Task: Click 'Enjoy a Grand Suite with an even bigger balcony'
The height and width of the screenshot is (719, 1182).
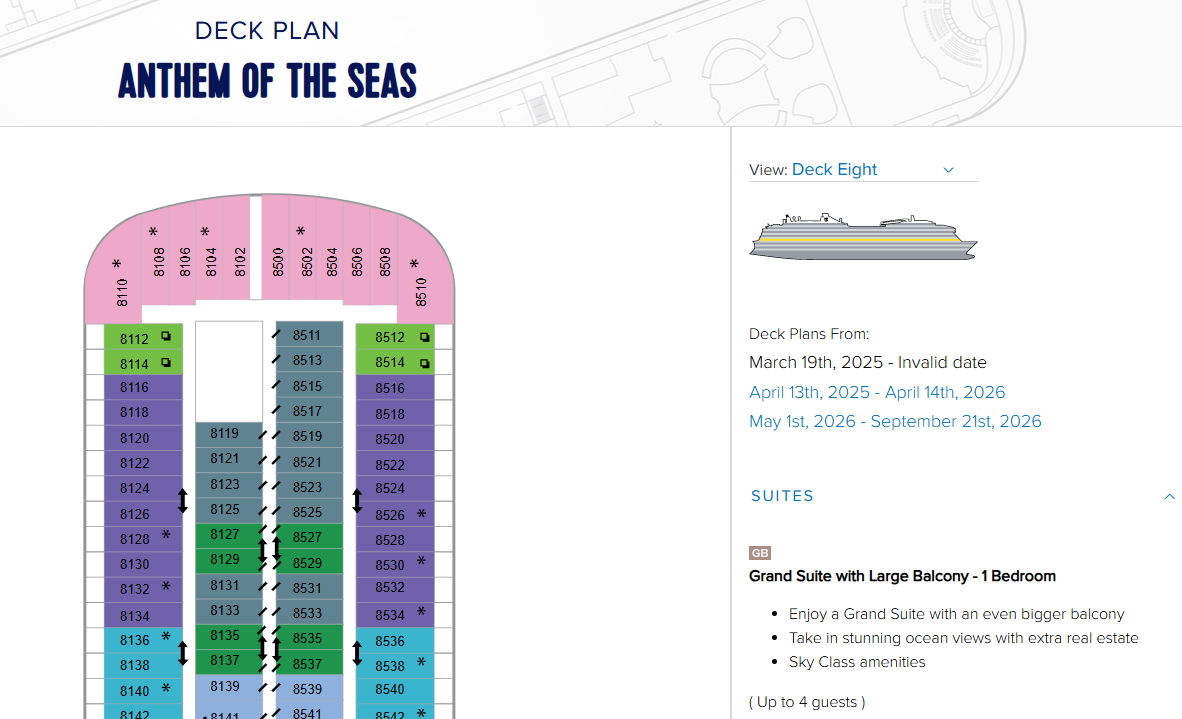Action: [957, 613]
